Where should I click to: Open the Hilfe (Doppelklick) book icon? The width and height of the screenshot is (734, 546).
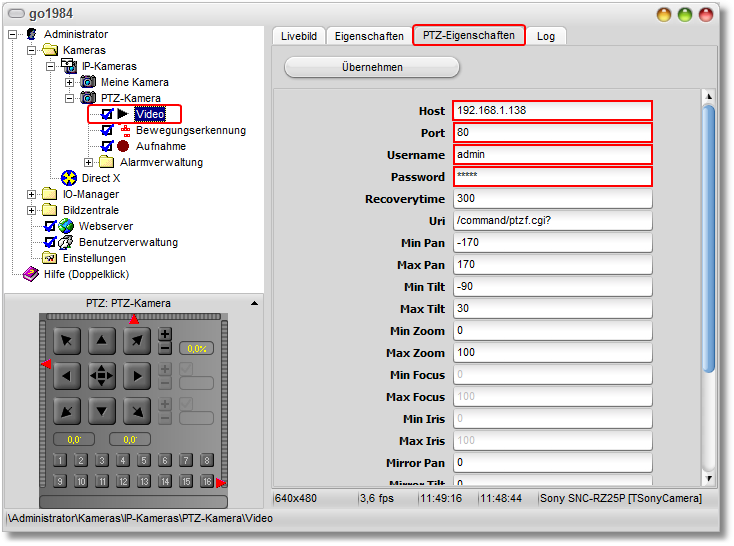click(x=31, y=274)
